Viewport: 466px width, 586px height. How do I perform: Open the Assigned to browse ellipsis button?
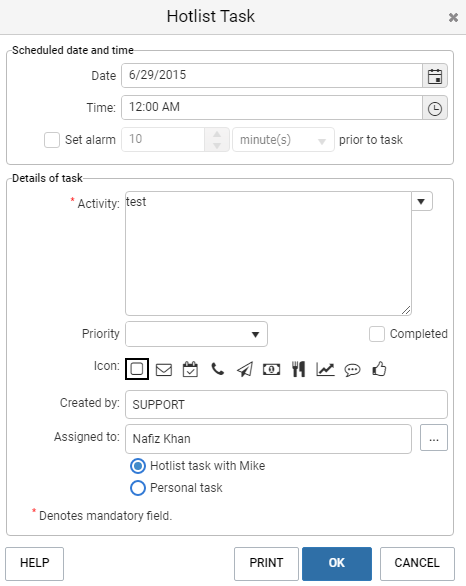pyautogui.click(x=433, y=438)
